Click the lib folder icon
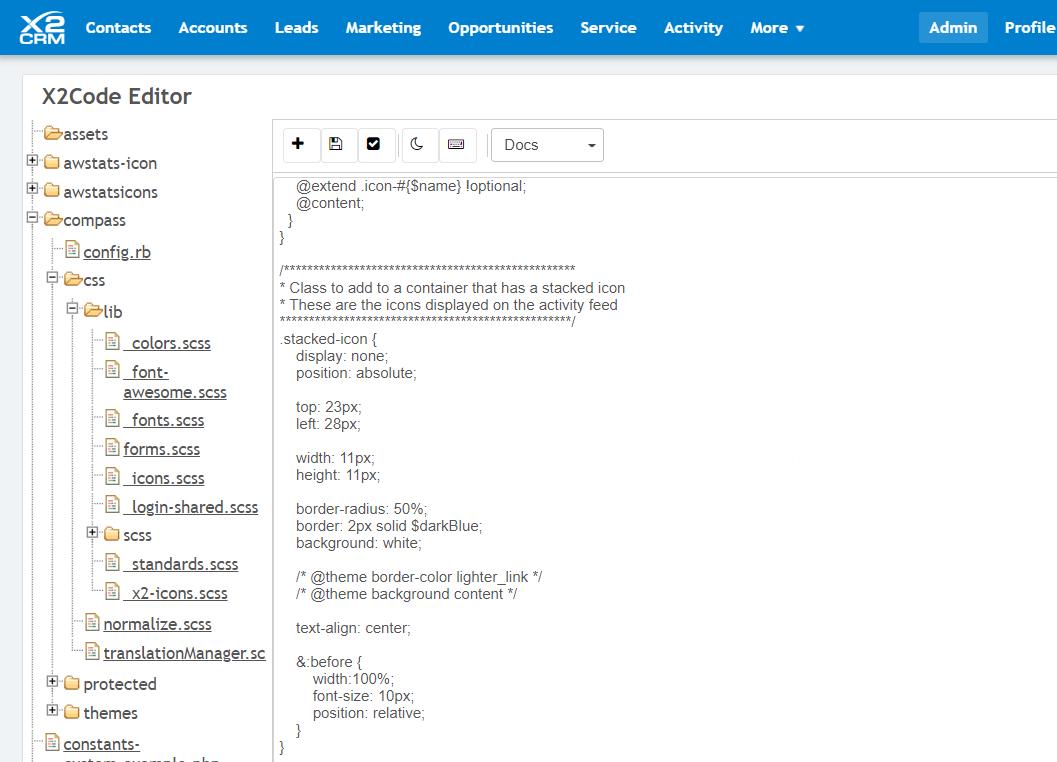Screen dimensions: 1057x762 click(94, 310)
